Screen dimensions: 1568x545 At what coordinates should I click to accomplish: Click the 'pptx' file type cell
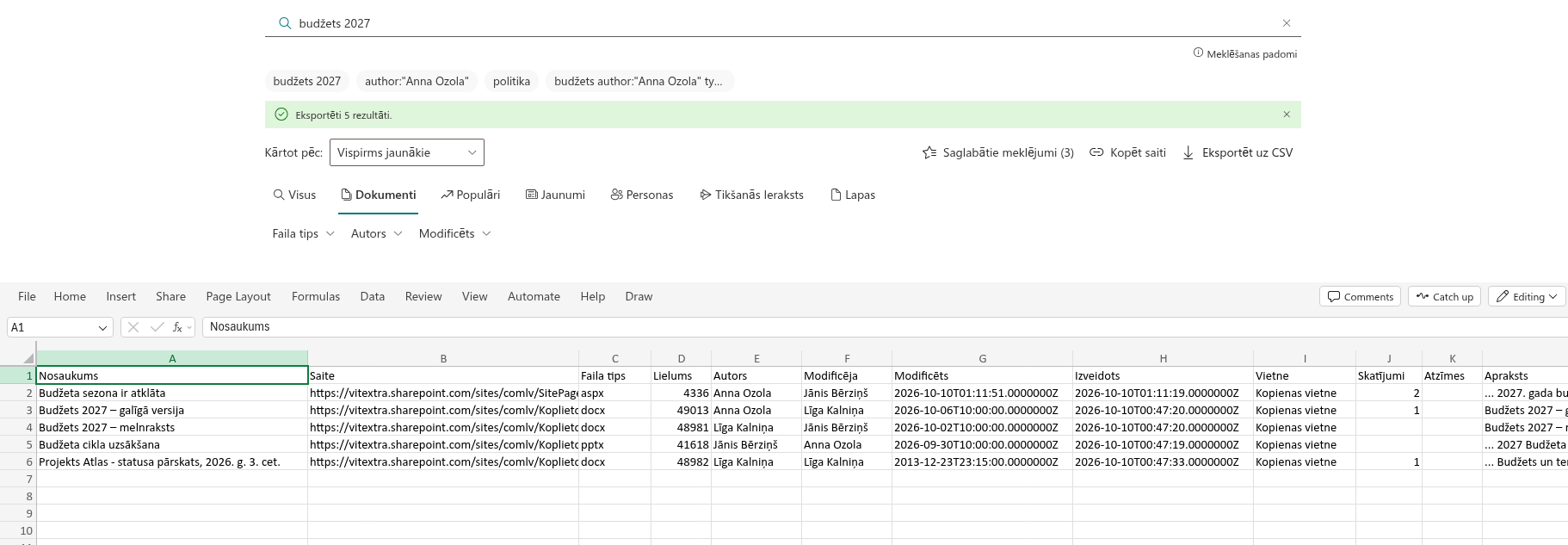[614, 444]
